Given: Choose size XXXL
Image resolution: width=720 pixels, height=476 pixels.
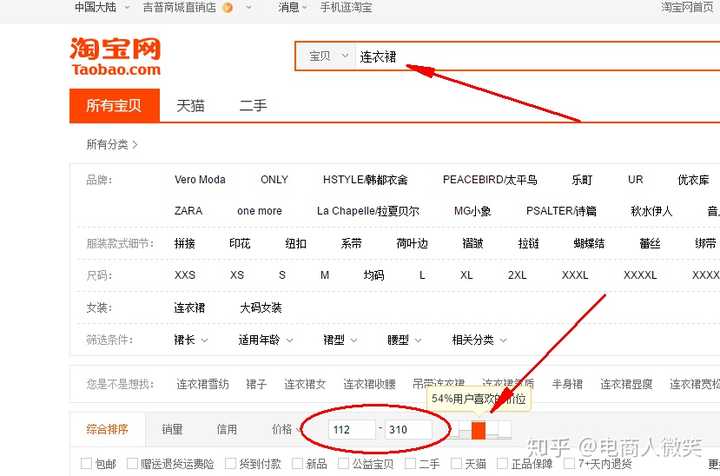Looking at the screenshot, I should 575,275.
